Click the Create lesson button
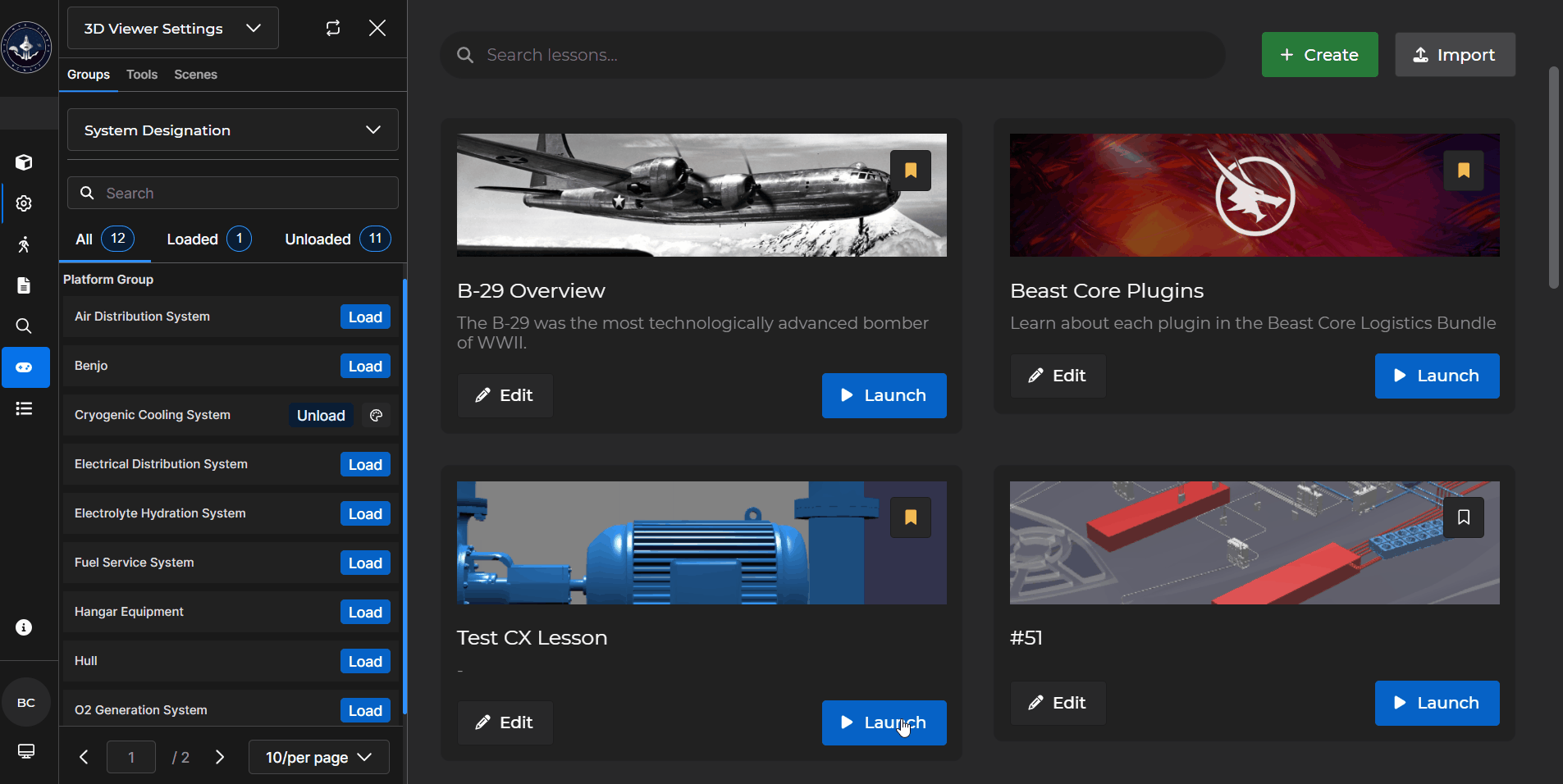Screen dimensions: 1563x784 (1319, 55)
